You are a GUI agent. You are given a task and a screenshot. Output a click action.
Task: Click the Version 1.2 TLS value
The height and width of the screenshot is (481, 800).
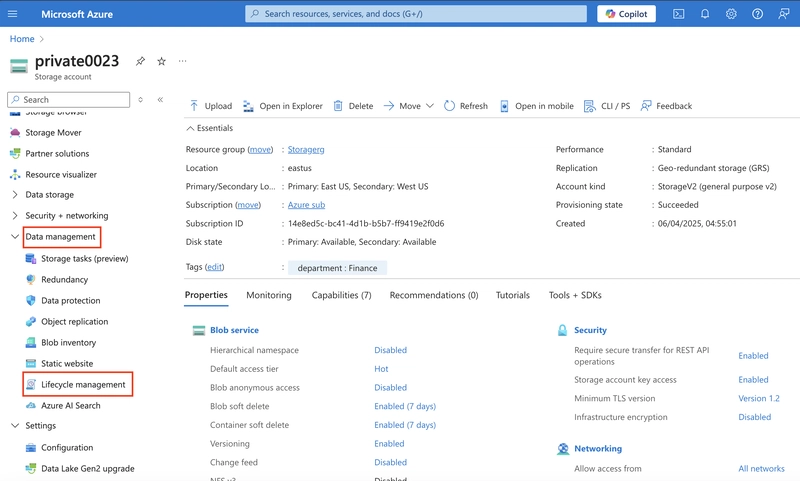point(759,398)
